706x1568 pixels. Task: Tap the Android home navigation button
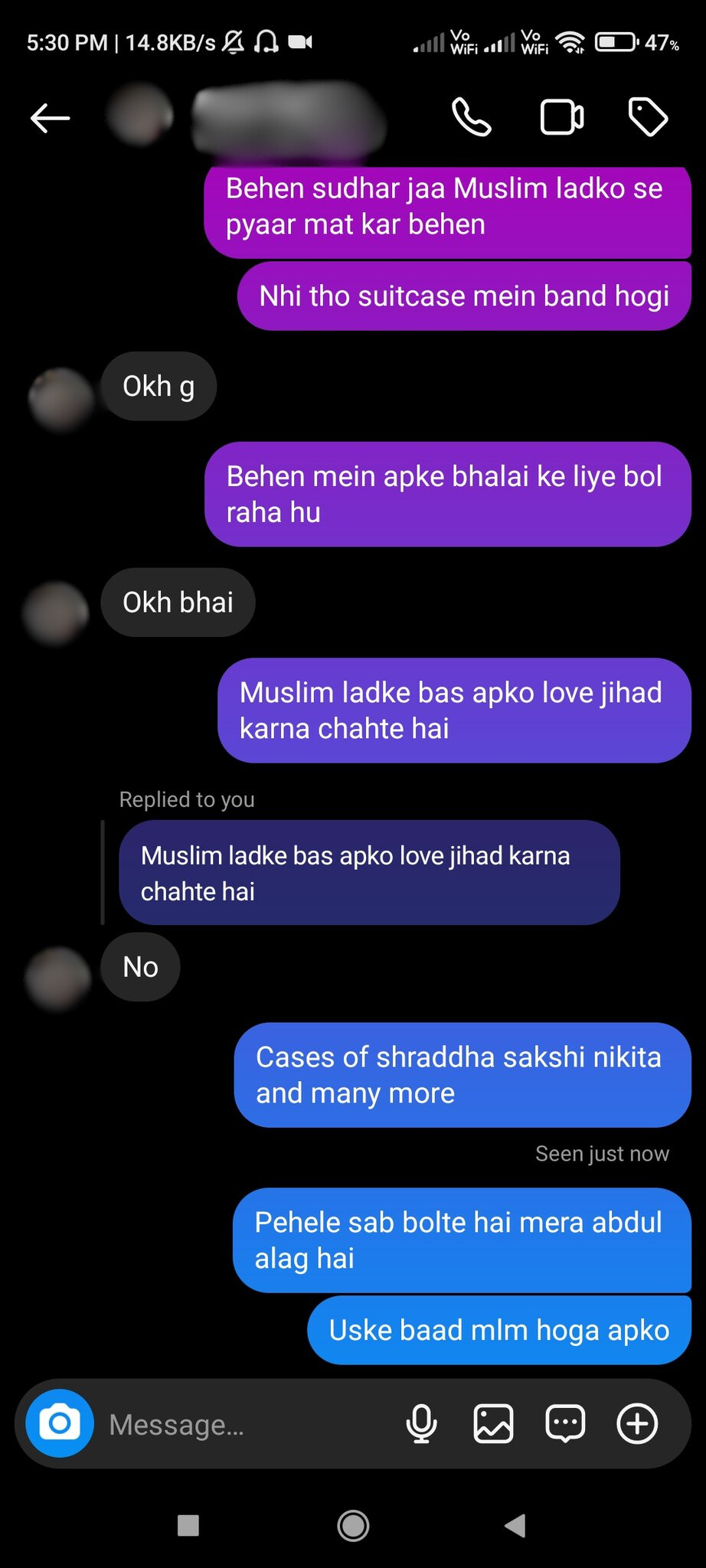tap(353, 1526)
